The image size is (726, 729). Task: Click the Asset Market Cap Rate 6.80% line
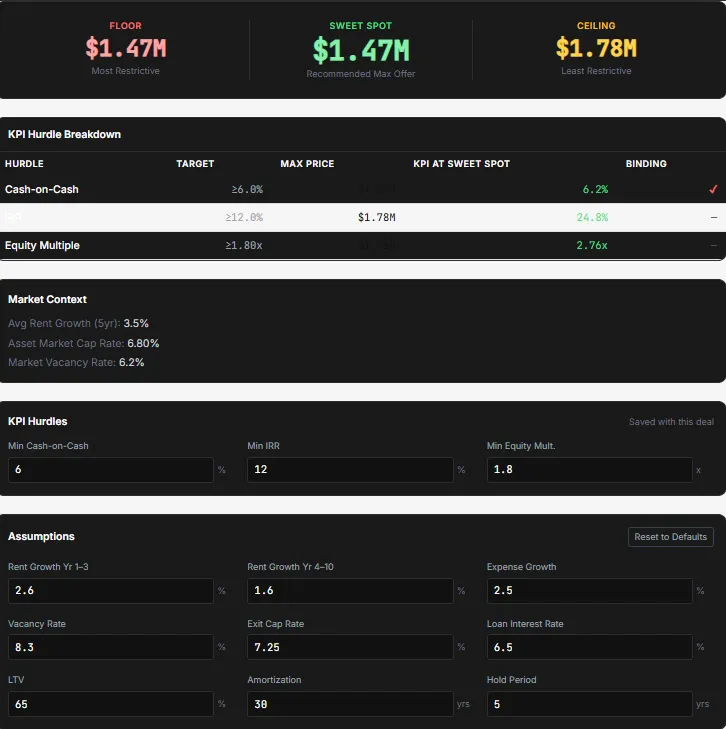(x=84, y=343)
